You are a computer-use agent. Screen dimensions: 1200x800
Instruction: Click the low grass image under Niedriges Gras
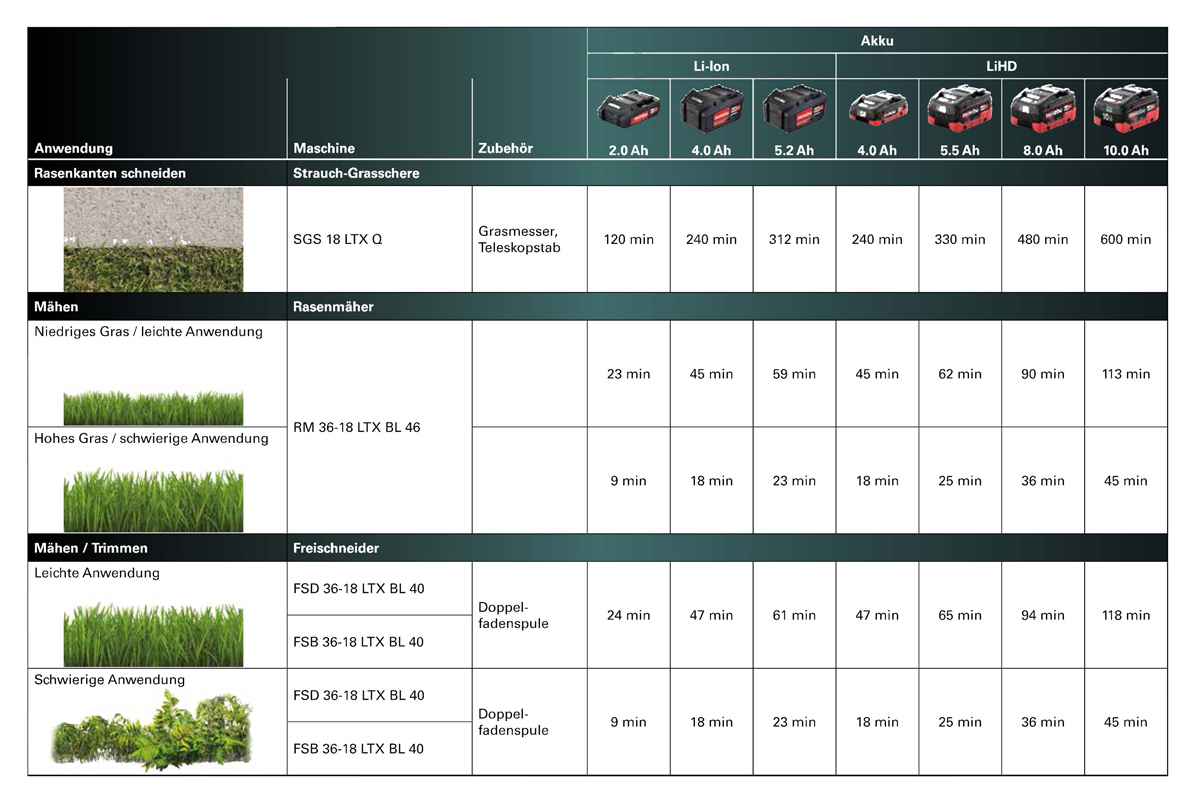coord(153,408)
